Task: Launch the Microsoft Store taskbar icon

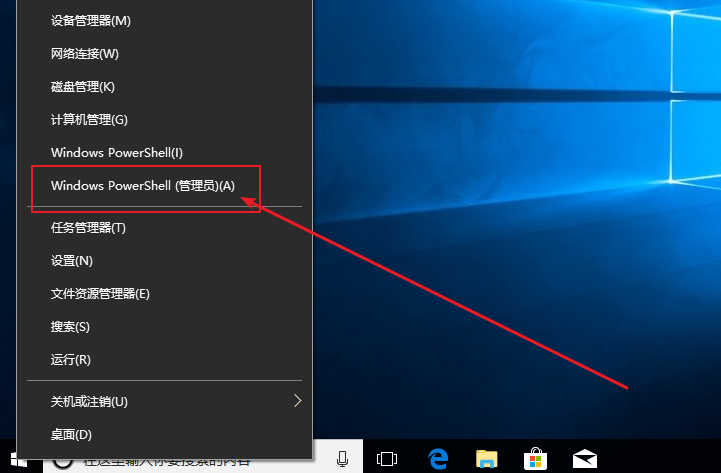Action: click(535, 459)
